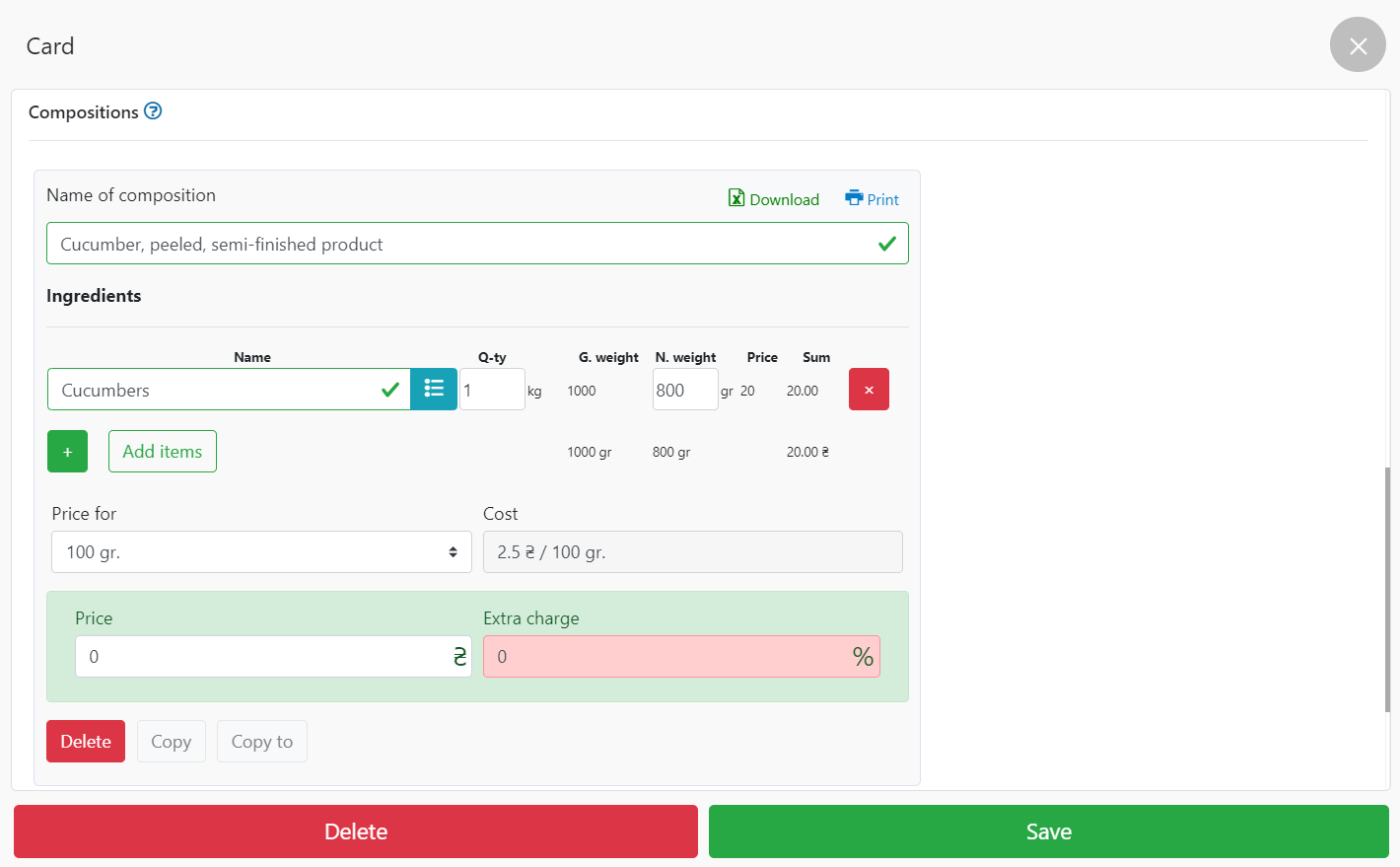1400x867 pixels.
Task: Open the Price for dropdown
Action: pos(261,552)
